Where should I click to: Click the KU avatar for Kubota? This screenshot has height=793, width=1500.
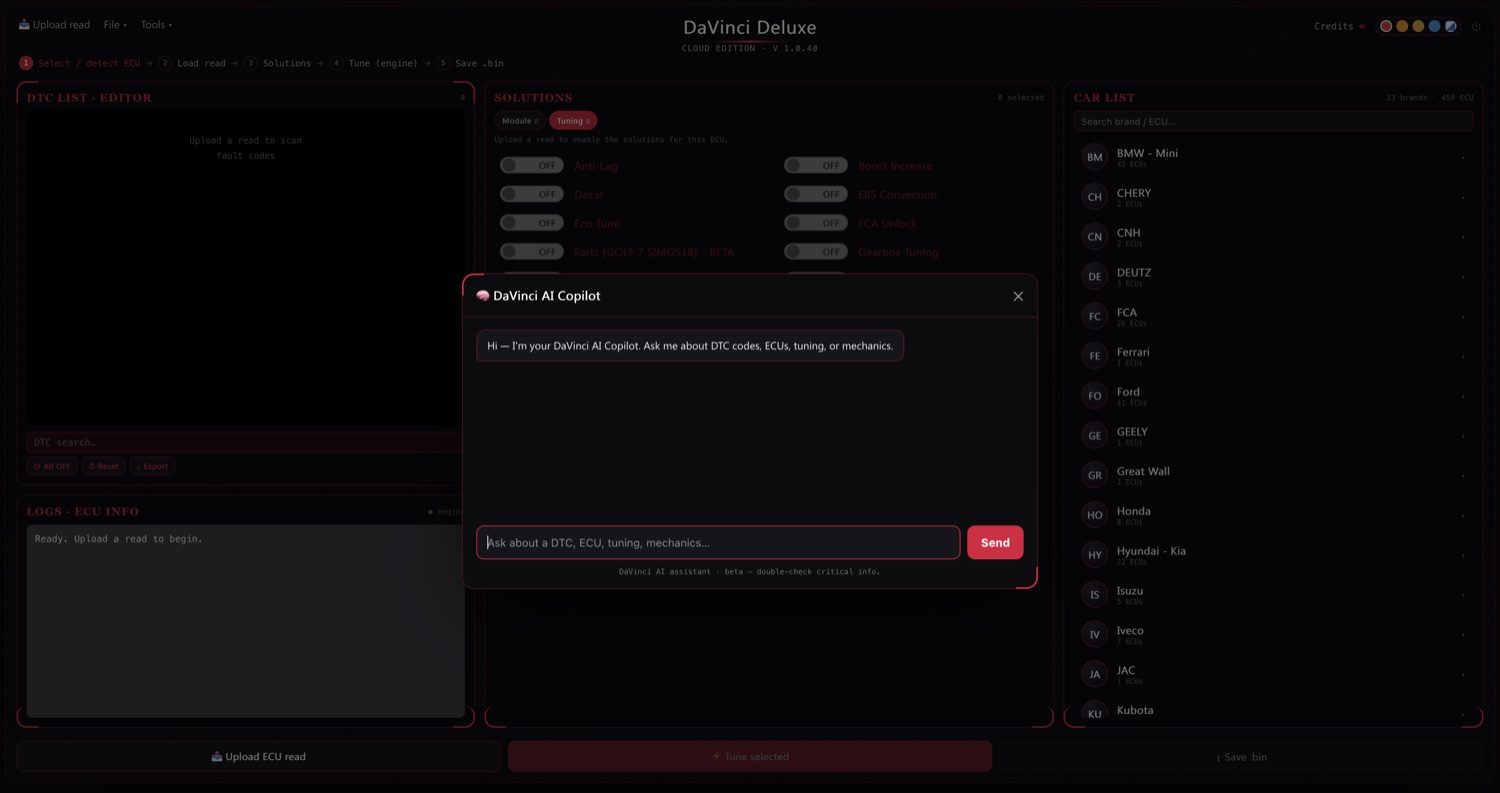(1095, 713)
